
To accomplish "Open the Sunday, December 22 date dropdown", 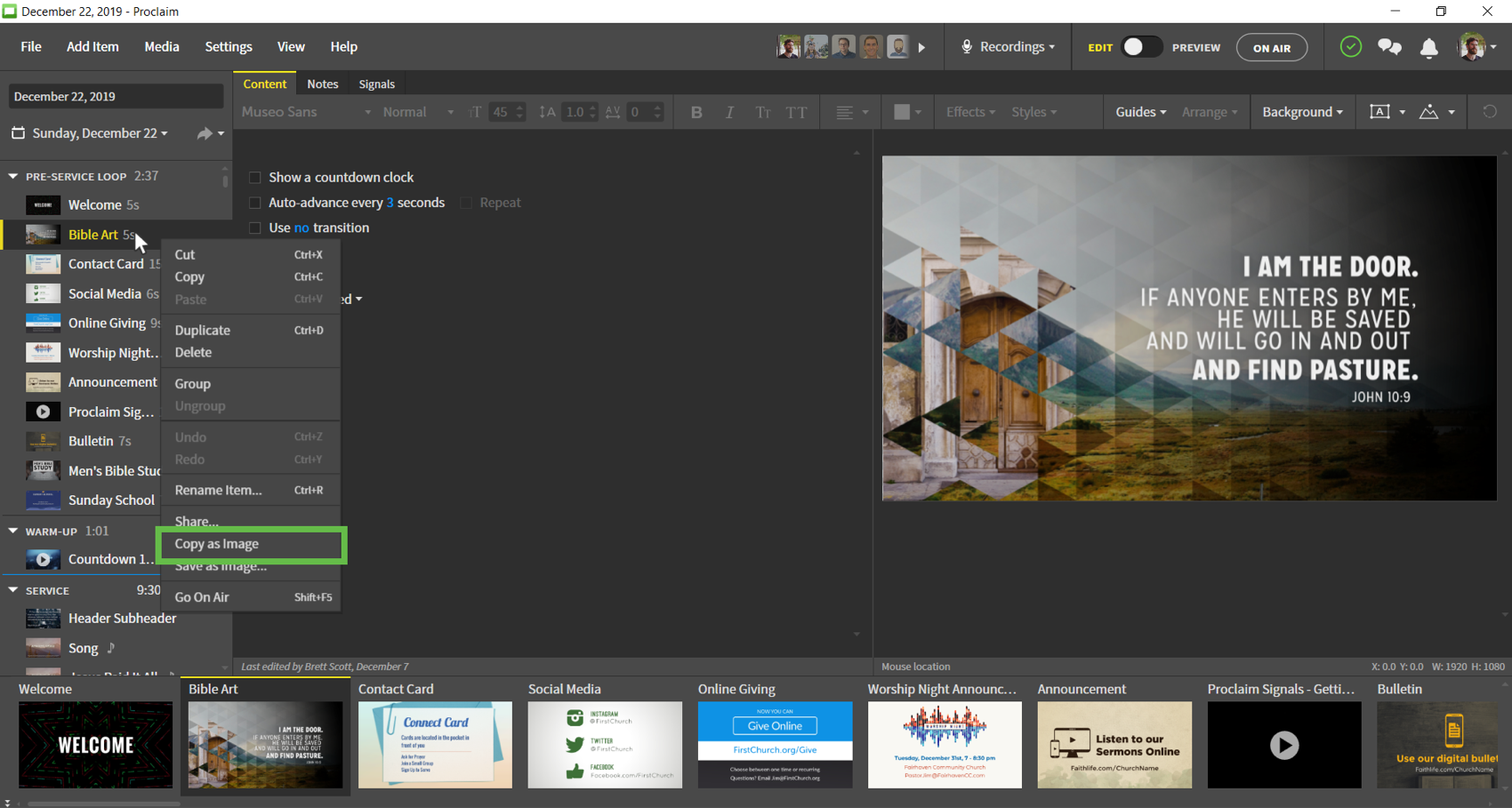I will 100,133.
